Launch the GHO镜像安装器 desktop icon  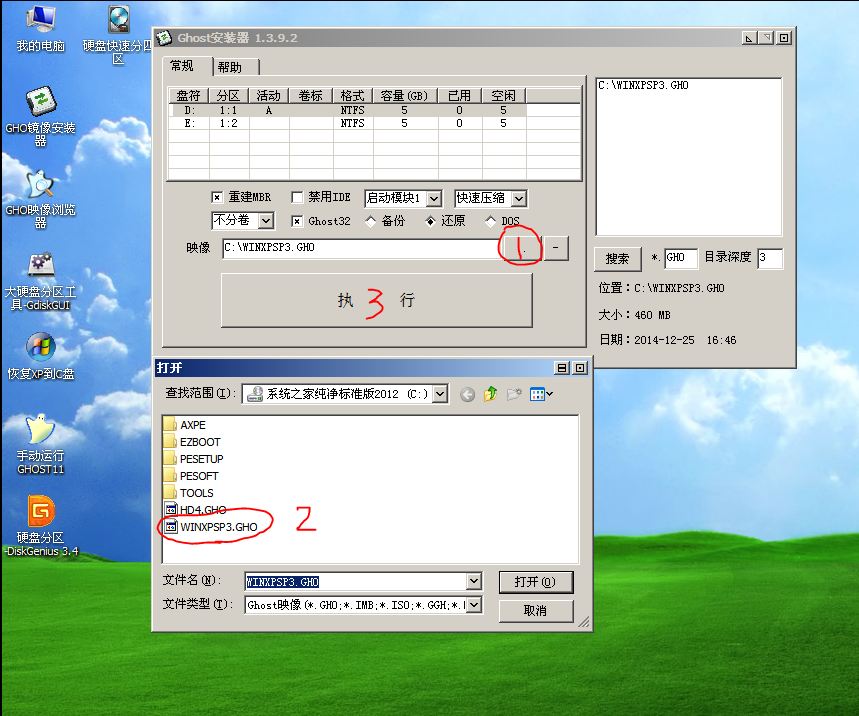(x=40, y=116)
